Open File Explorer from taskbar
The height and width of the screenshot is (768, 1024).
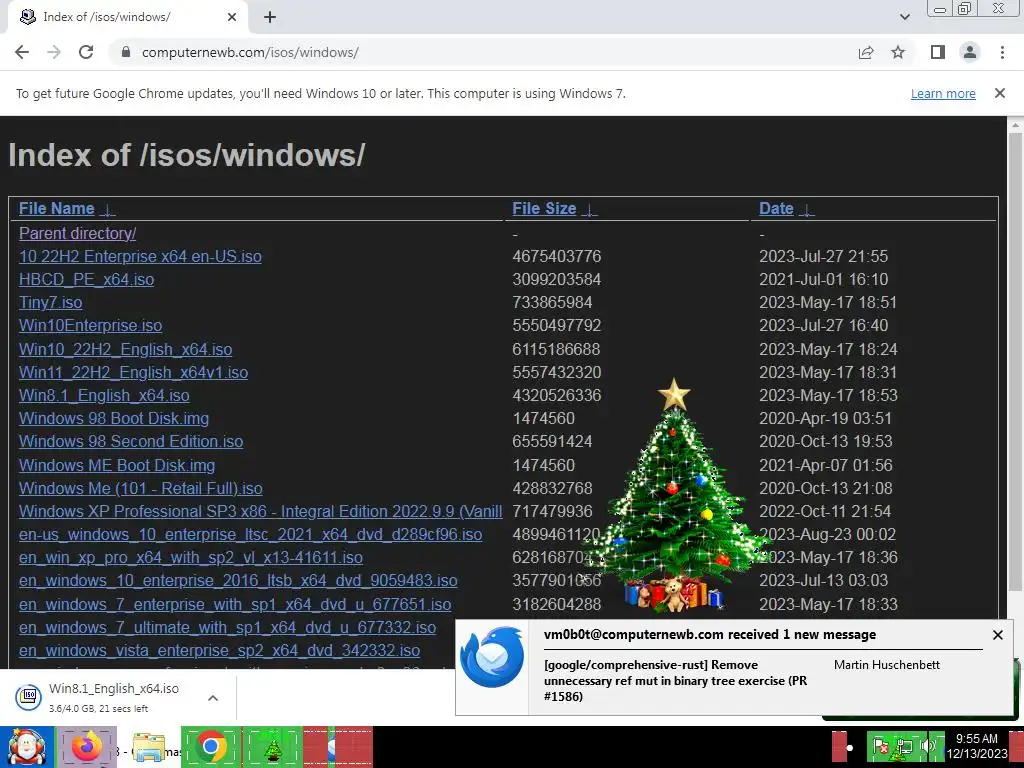(149, 747)
